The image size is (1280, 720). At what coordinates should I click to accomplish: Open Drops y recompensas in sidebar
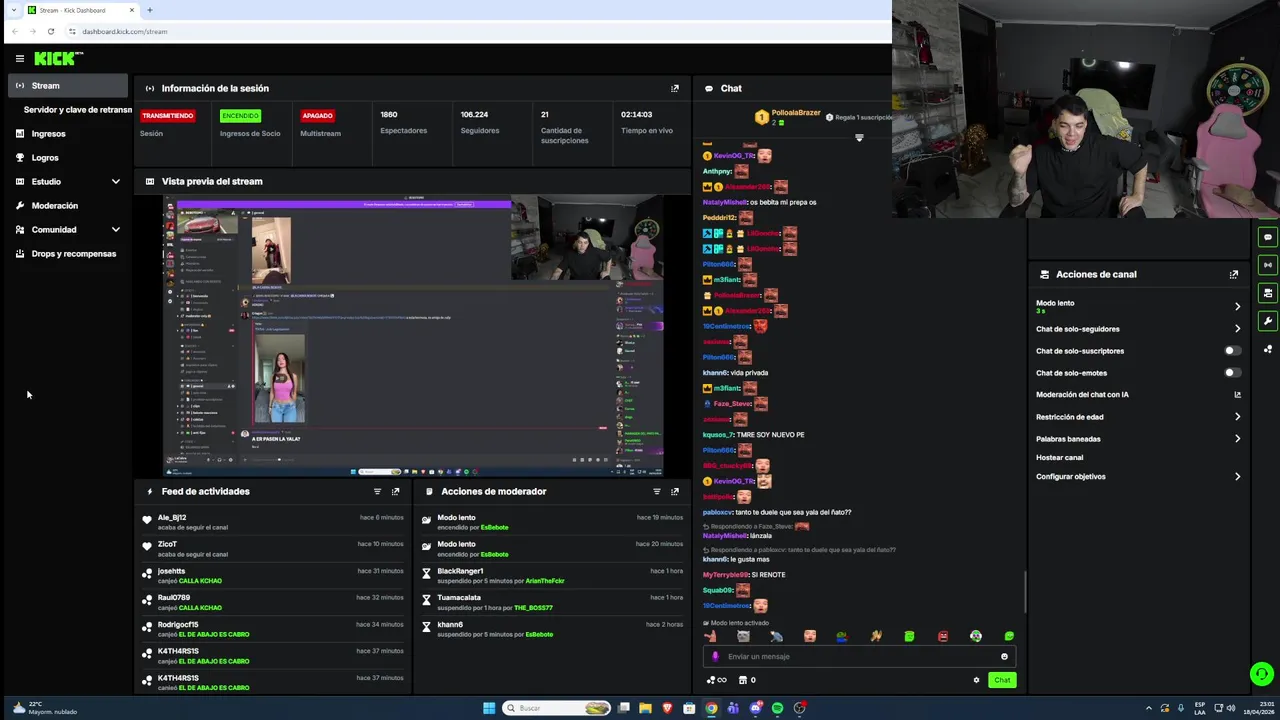click(x=74, y=254)
